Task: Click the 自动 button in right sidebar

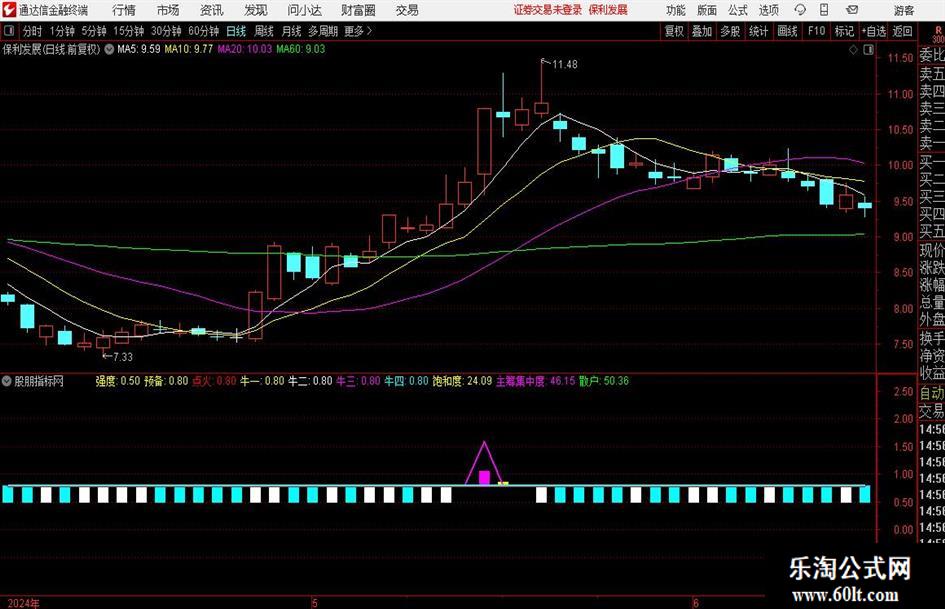Action: 932,394
